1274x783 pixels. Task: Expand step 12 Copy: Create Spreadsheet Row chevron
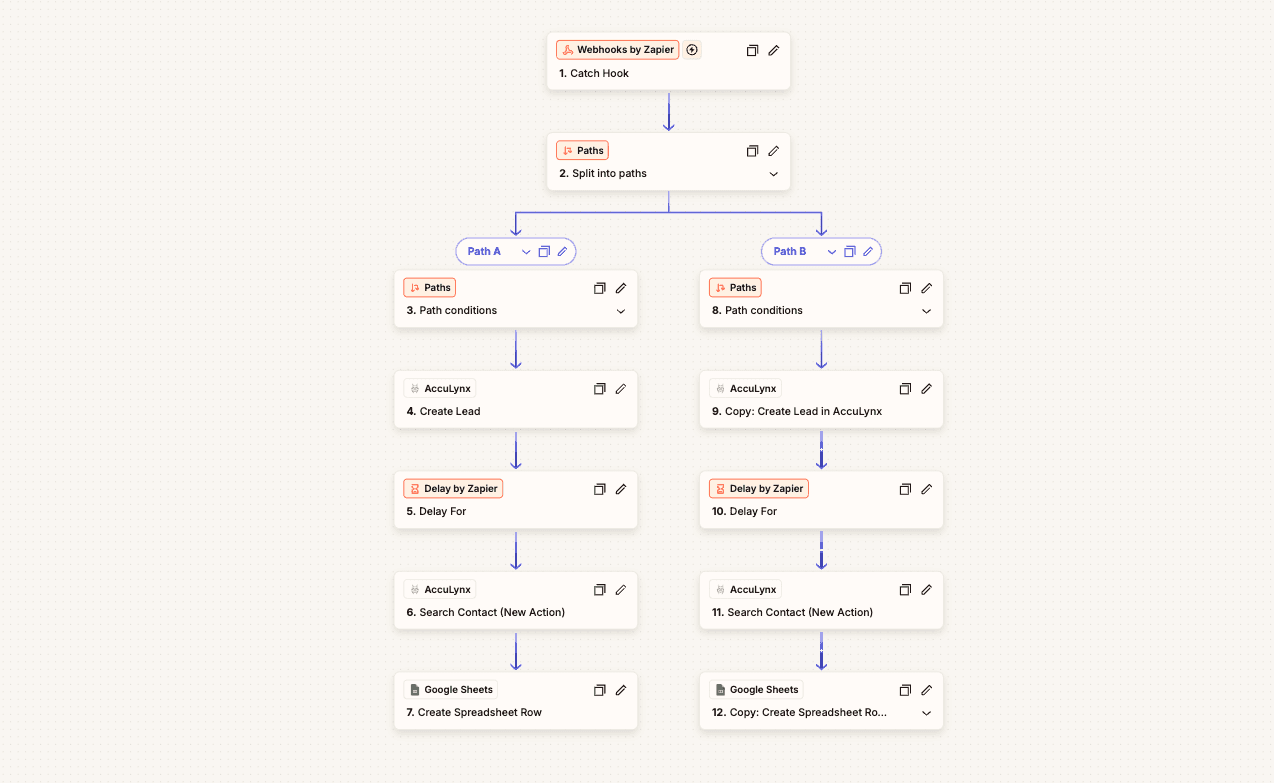pos(927,713)
